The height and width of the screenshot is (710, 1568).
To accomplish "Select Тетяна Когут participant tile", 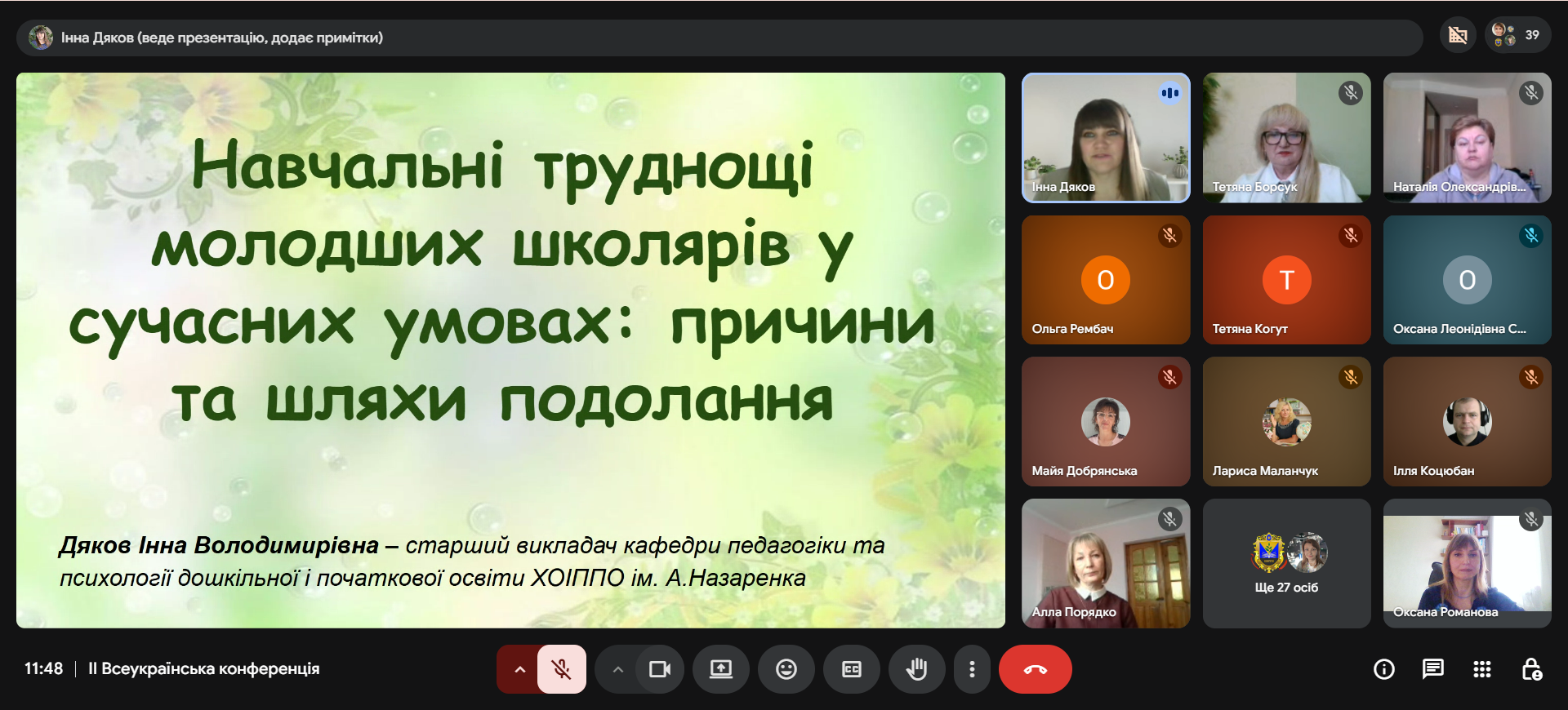I will 1286,280.
